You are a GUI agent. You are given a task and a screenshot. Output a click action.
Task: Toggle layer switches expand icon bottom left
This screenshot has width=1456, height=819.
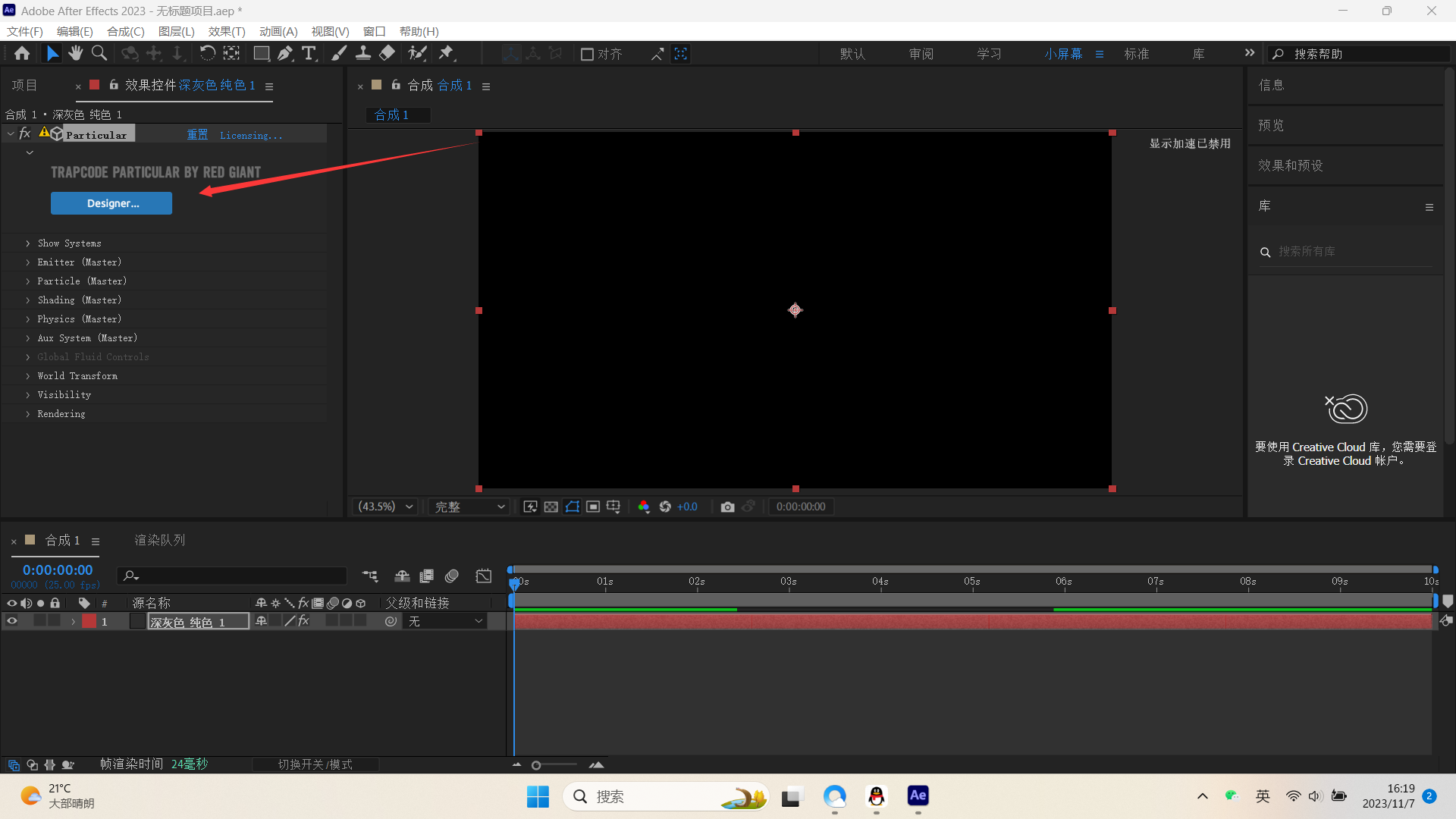point(14,764)
